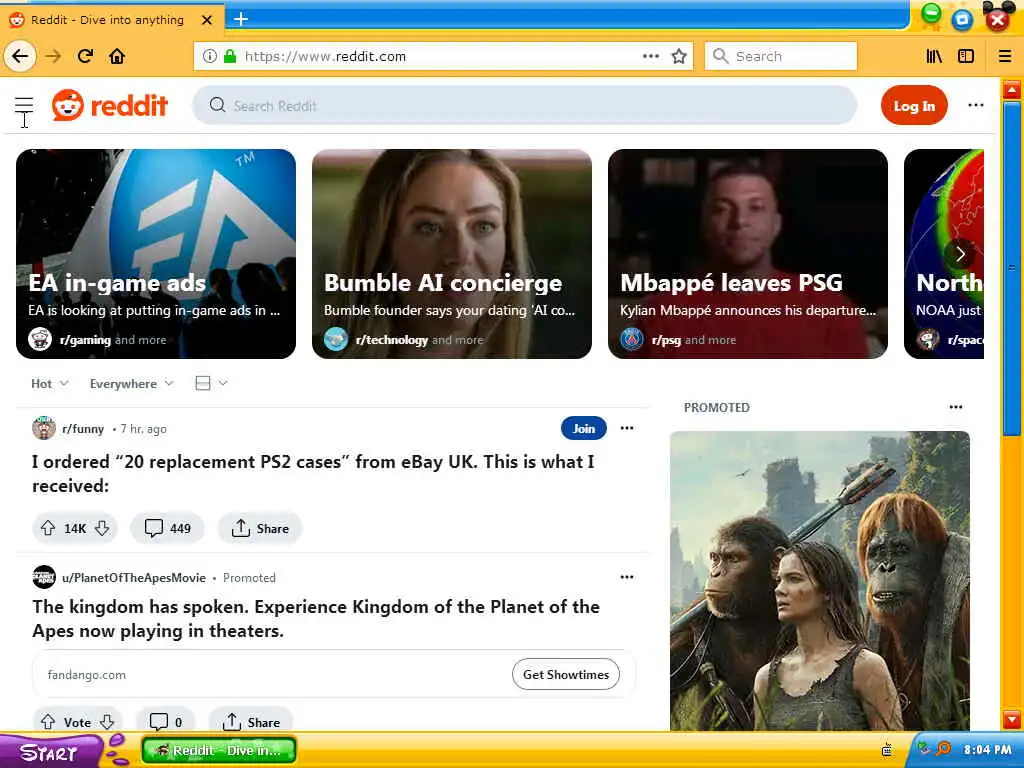This screenshot has height=768, width=1024.
Task: Open Reddit hamburger navigation menu
Action: pyautogui.click(x=24, y=105)
